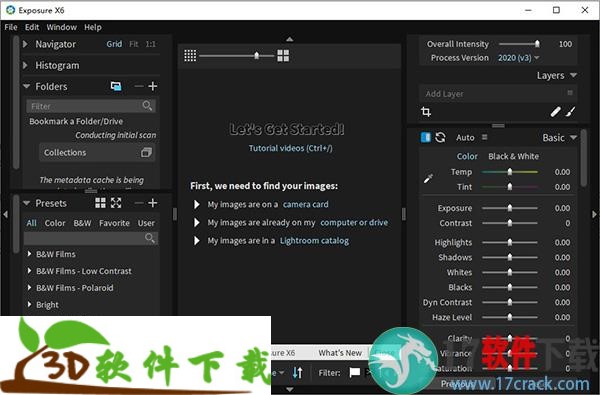
Task: Switch to Favorite presets tab
Action: pyautogui.click(x=114, y=223)
